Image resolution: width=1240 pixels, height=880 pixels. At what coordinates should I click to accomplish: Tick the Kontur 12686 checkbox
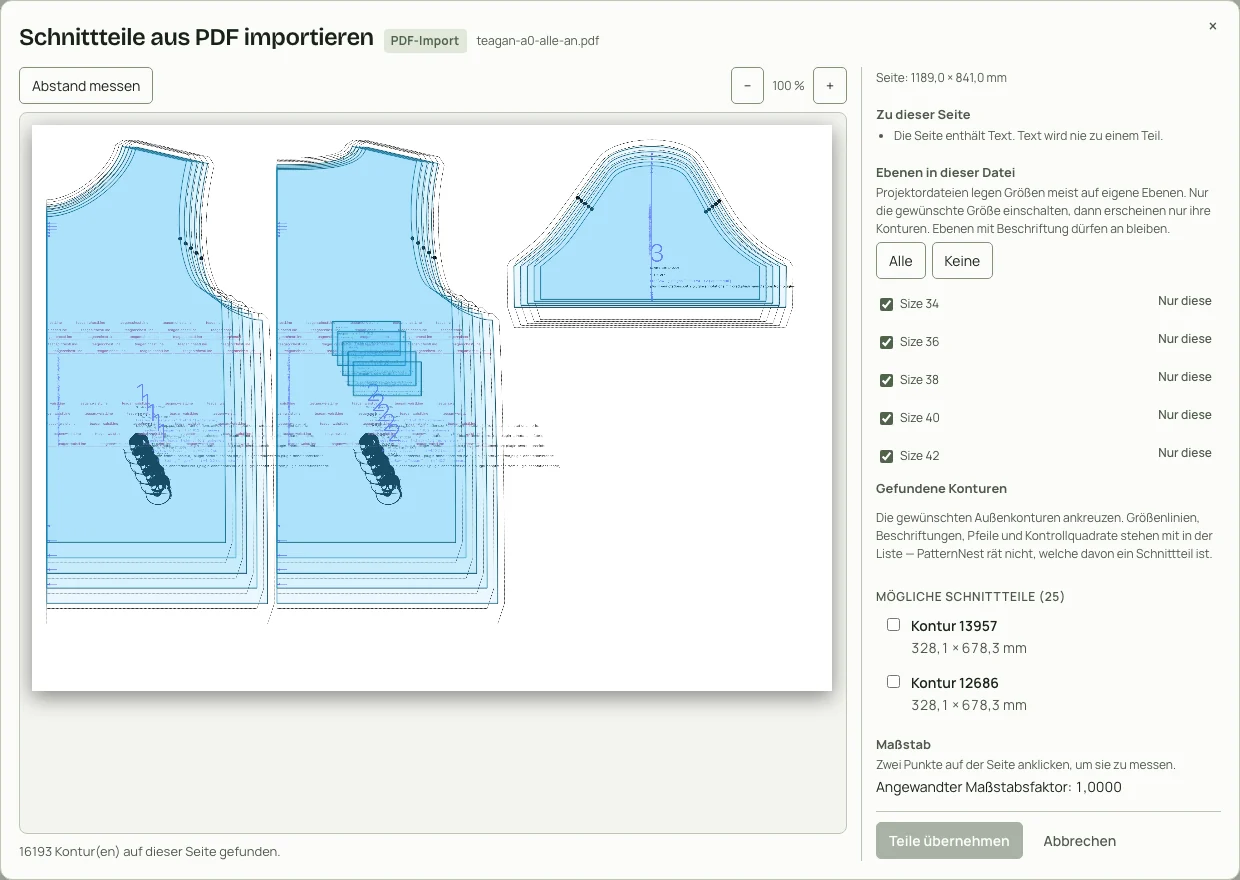(x=894, y=682)
